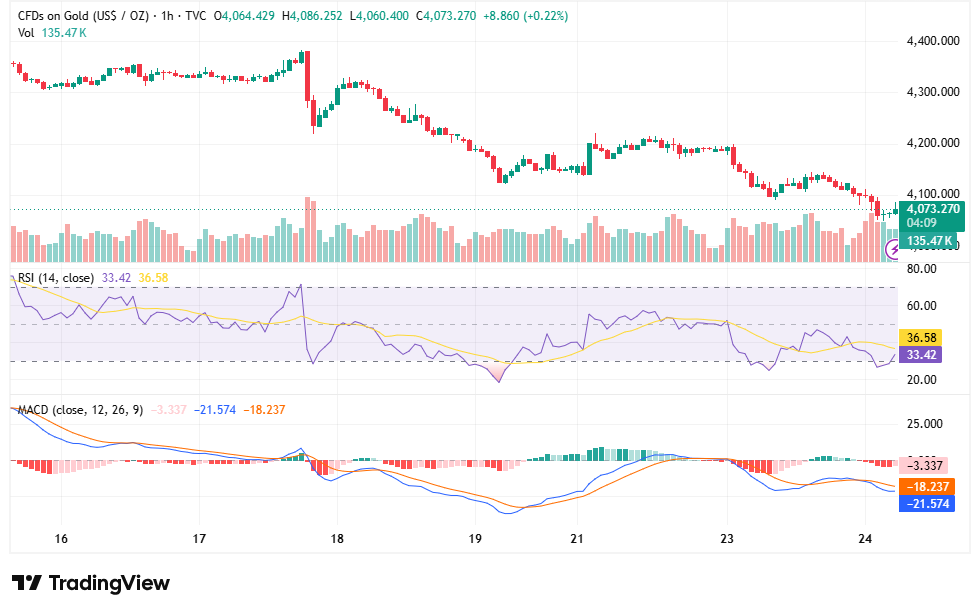Image resolution: width=980 pixels, height=613 pixels.
Task: Click the purple lightning bolt icon
Action: (x=894, y=251)
